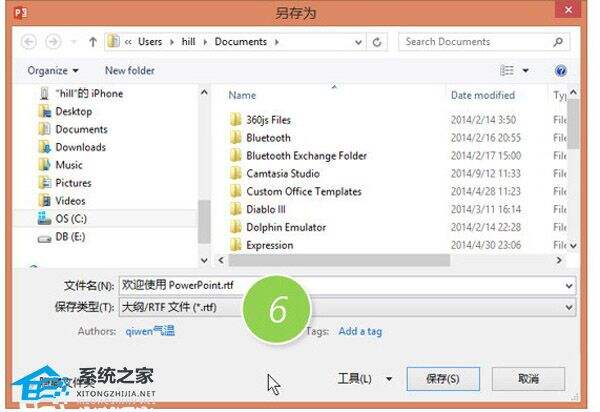Click the Up one level arrow
The image size is (600, 412).
(x=94, y=42)
